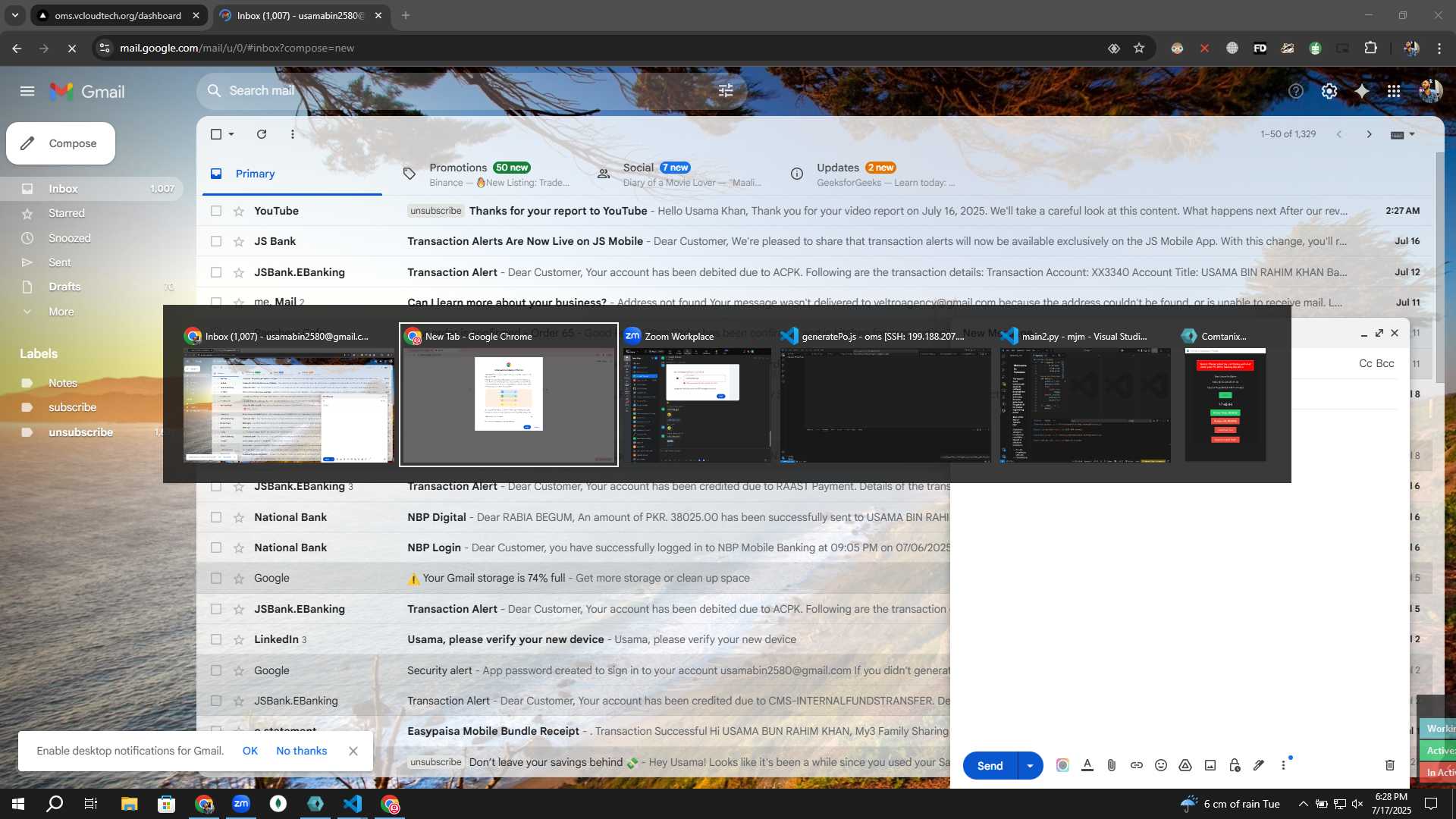This screenshot has width=1456, height=819.
Task: Show hidden system tray icons chevron
Action: click(x=1303, y=804)
